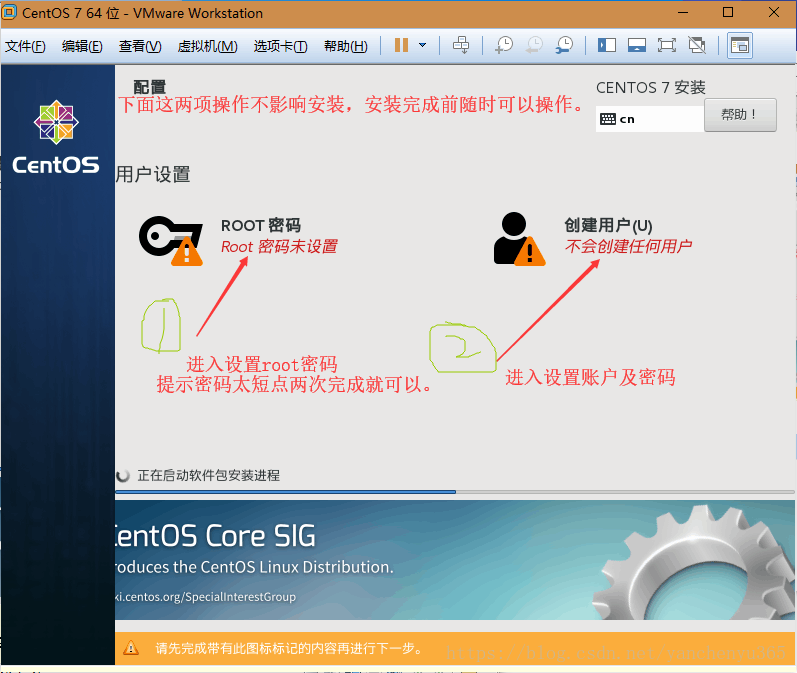Close the VMware Workstation window
The height and width of the screenshot is (673, 797).
point(774,12)
